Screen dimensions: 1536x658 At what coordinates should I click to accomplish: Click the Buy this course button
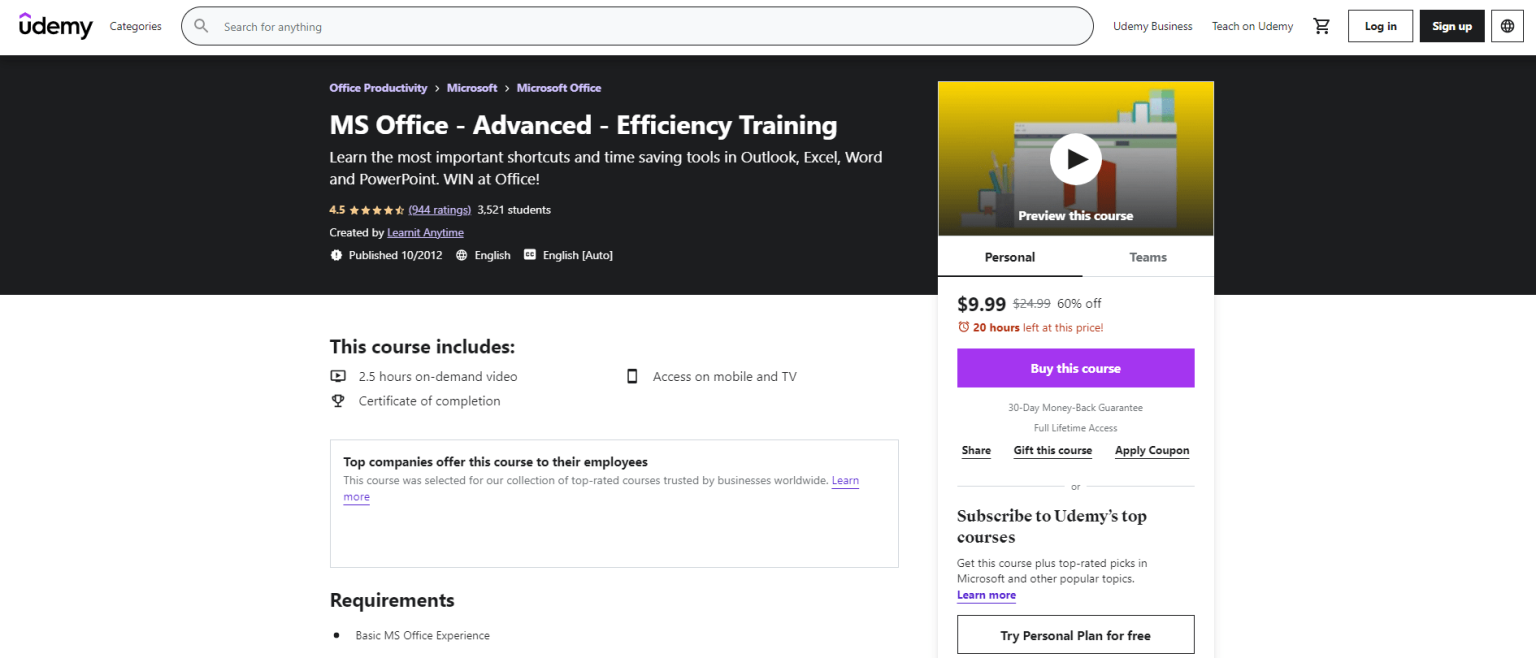click(1075, 367)
